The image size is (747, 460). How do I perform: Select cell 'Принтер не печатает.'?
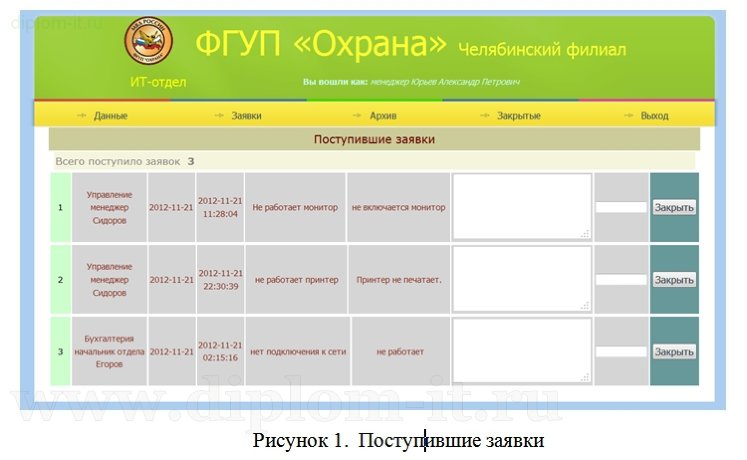pos(399,280)
